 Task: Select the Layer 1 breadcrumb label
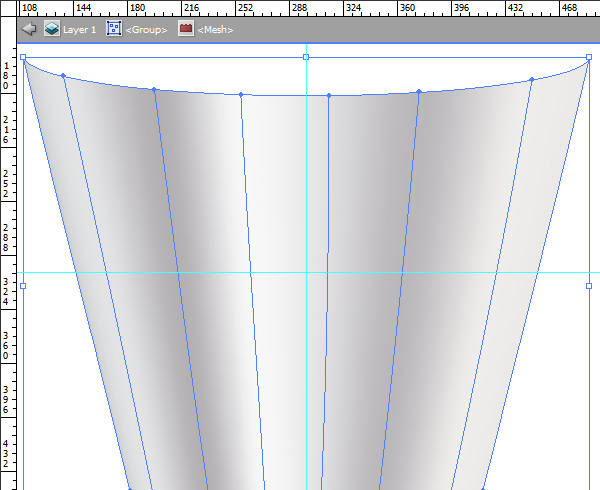coord(80,29)
